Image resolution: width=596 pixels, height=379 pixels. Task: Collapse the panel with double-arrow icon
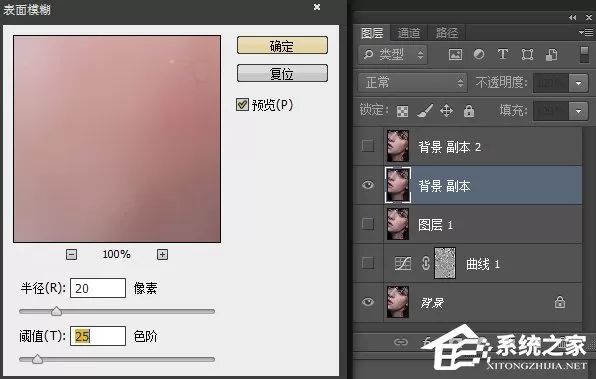coord(572,17)
